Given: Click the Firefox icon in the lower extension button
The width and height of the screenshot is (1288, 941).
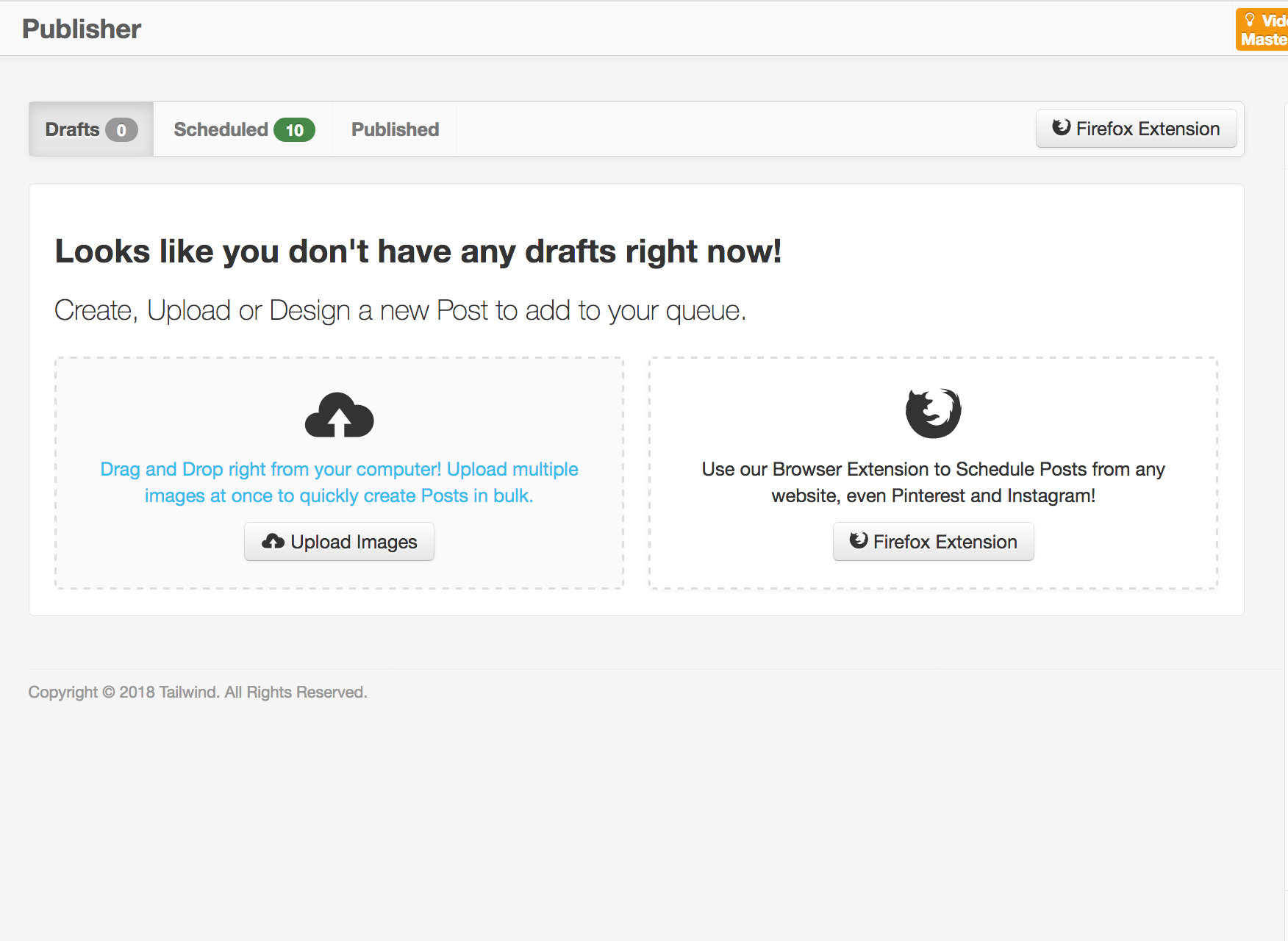Looking at the screenshot, I should 858,541.
